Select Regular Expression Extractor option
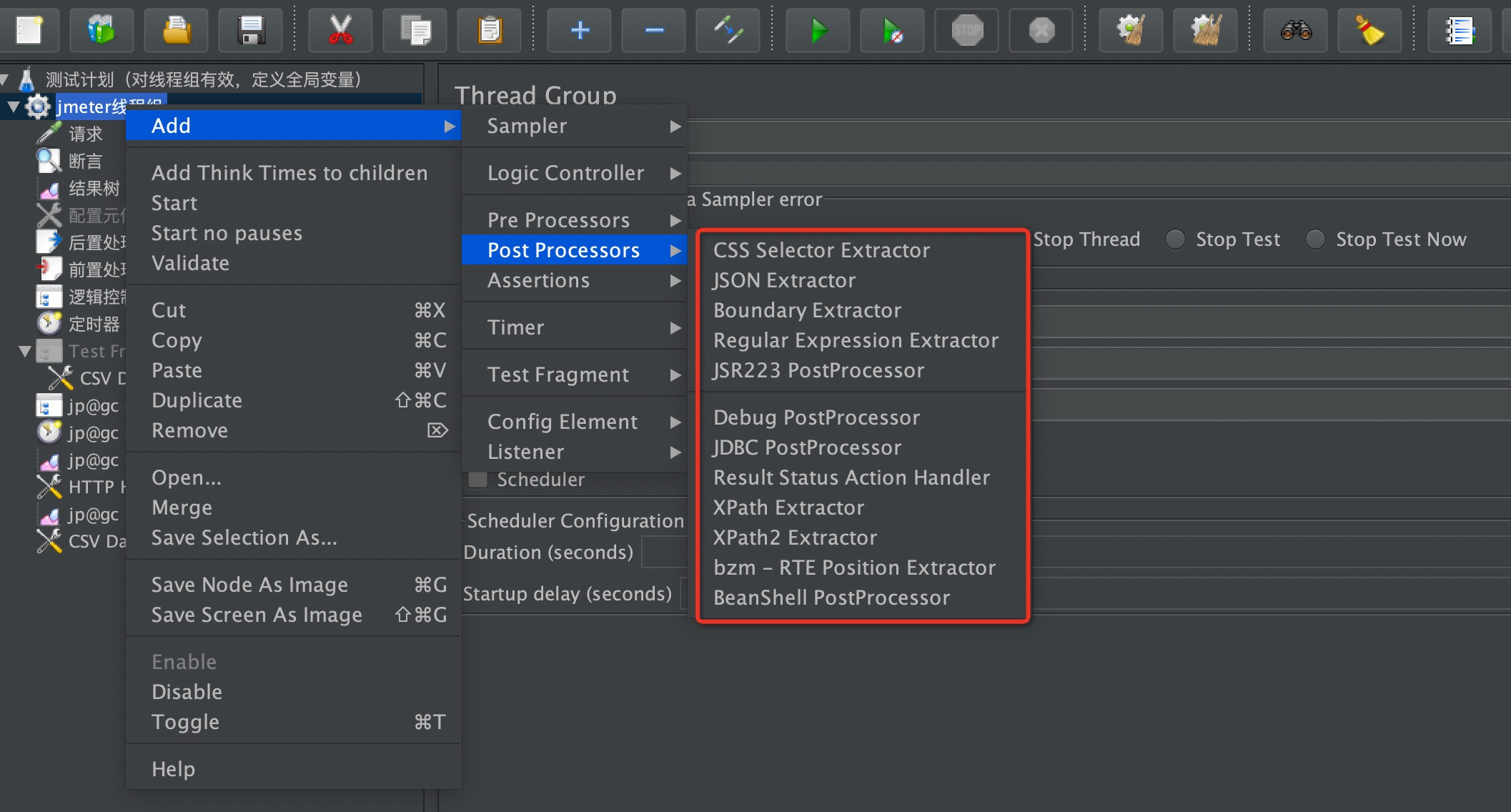 pyautogui.click(x=854, y=340)
